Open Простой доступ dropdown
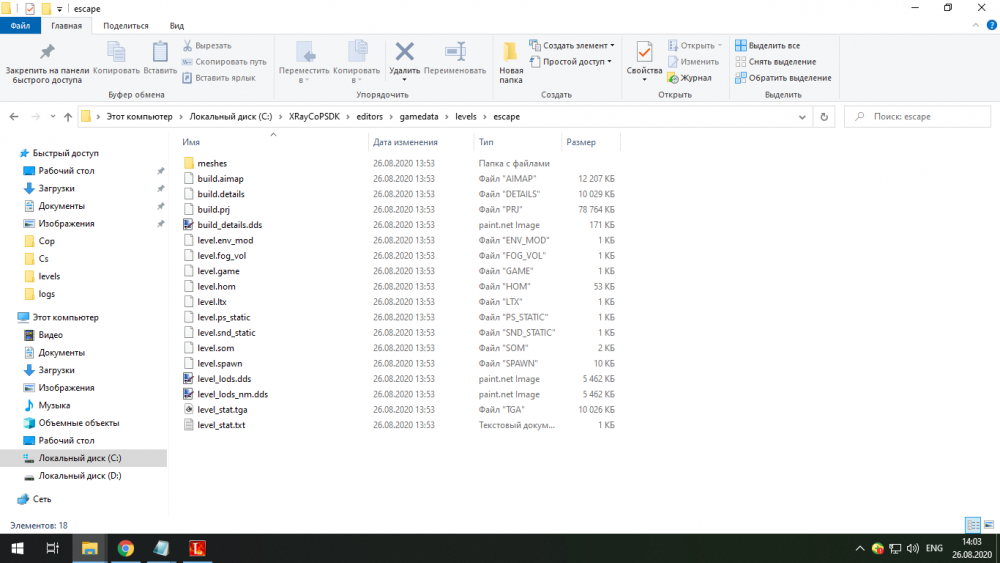 click(571, 62)
